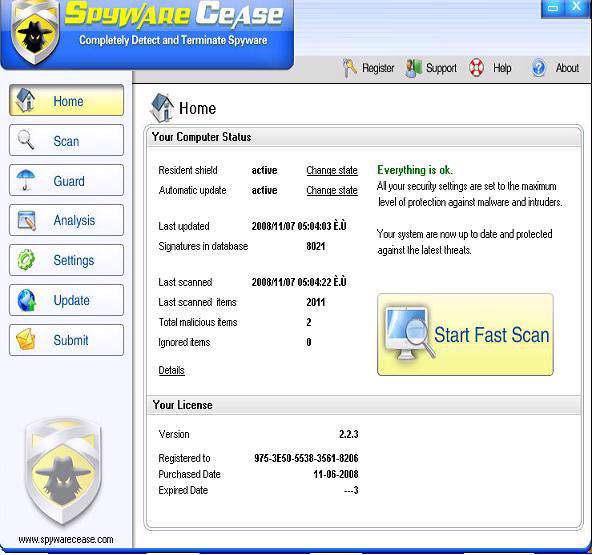Click the Your License section header
The height and width of the screenshot is (555, 592).
tap(182, 405)
